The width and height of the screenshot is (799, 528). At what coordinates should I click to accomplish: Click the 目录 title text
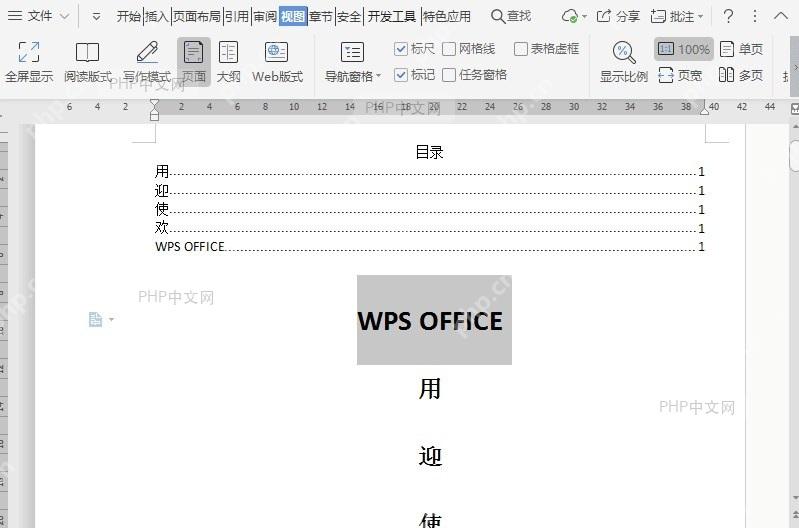click(430, 152)
